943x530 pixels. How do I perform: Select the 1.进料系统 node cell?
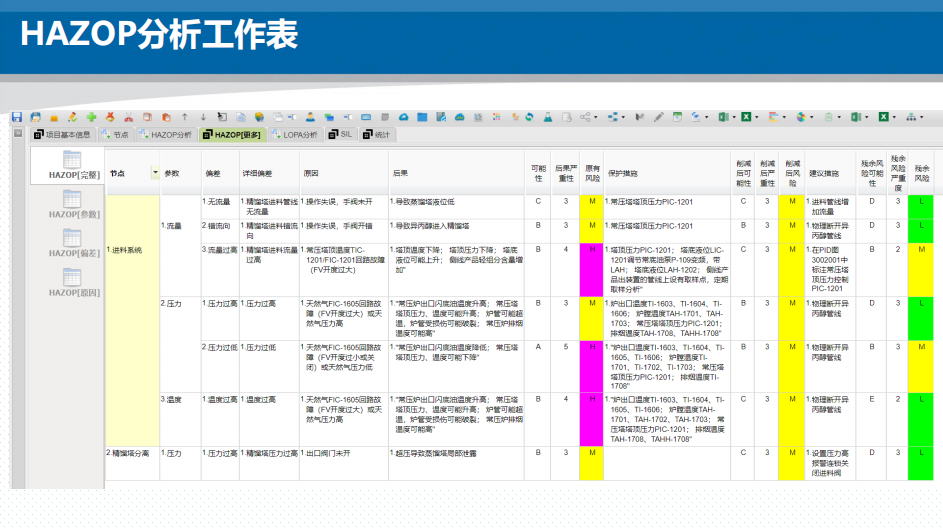coord(132,250)
